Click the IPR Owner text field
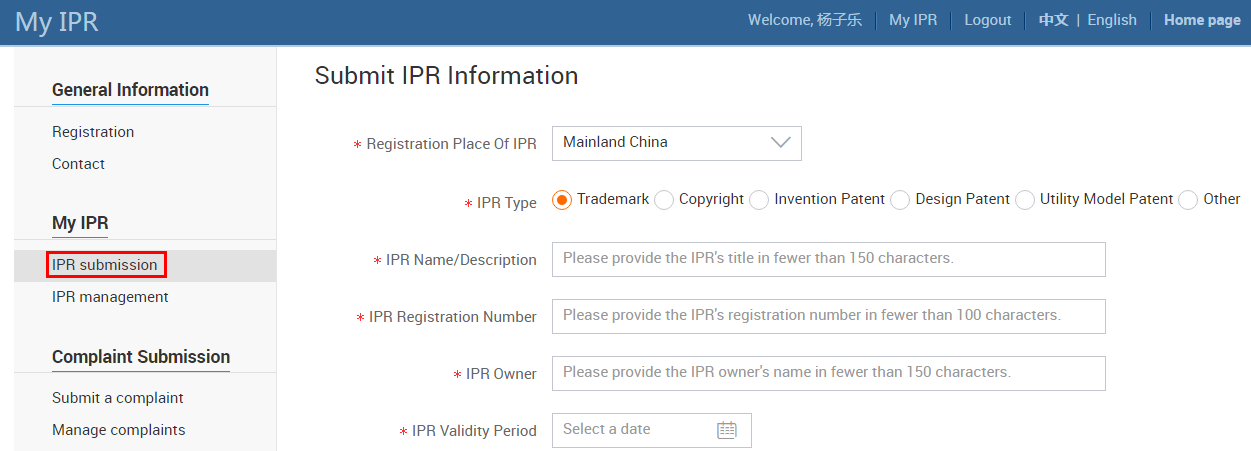Viewport: 1251px width, 451px height. [x=829, y=373]
